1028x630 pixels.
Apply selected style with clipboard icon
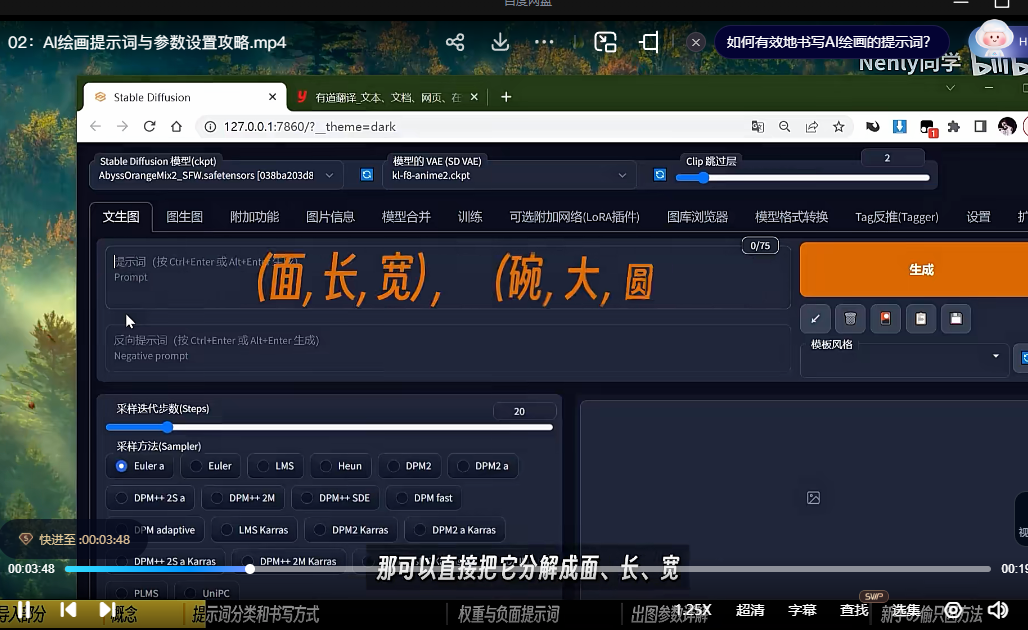coord(921,319)
